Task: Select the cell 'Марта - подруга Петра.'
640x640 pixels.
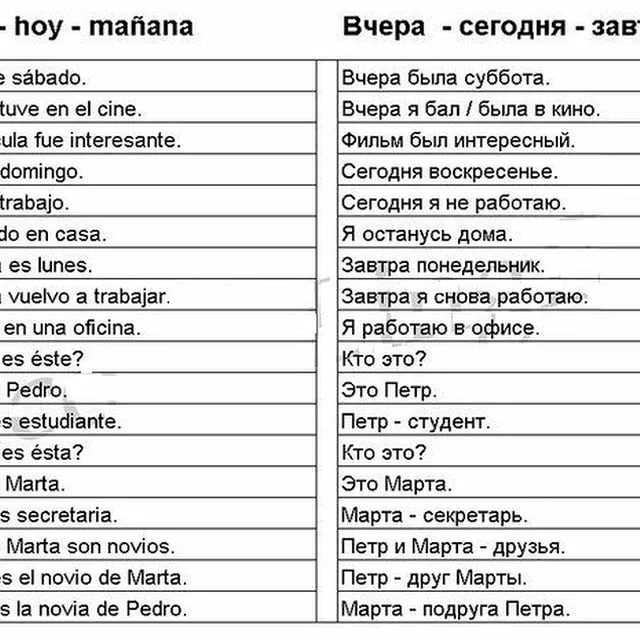Action: point(489,607)
